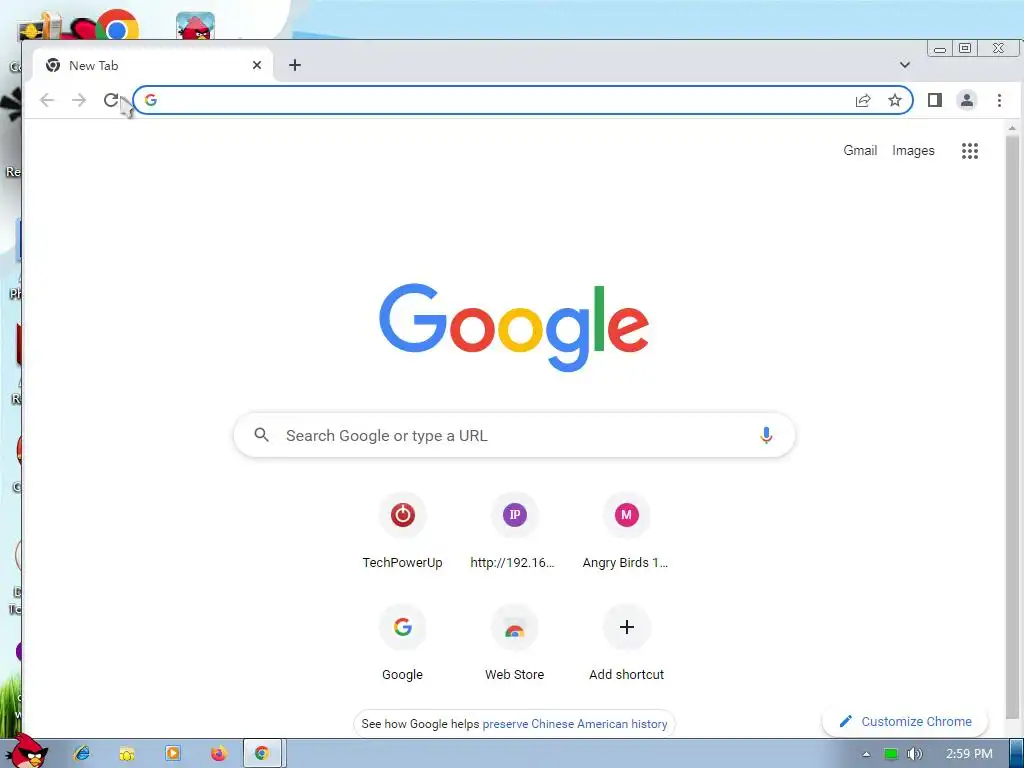Open File Explorer from the taskbar
The image size is (1024, 768).
point(127,754)
